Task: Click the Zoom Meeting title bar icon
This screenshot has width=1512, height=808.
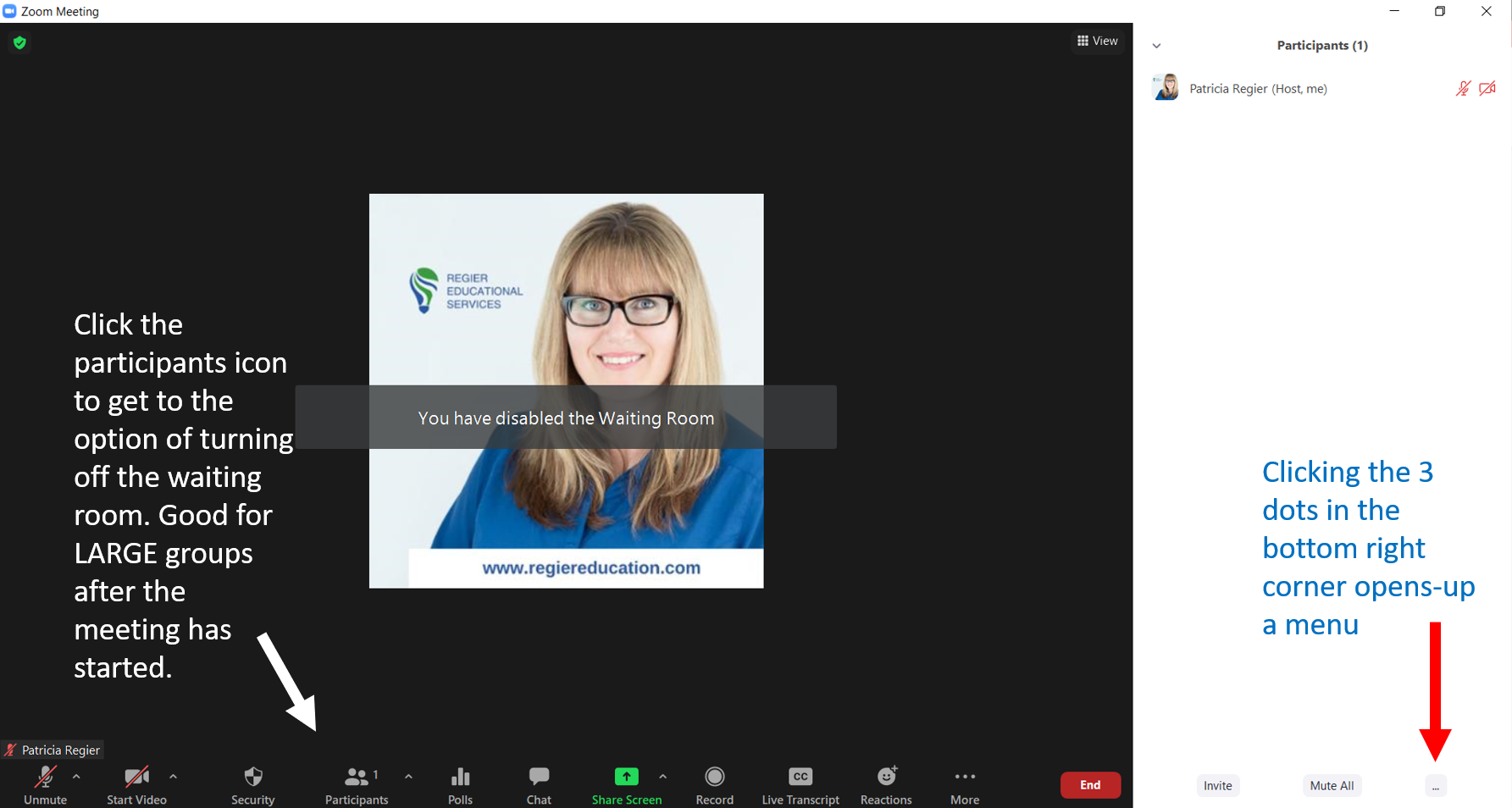Action: [x=10, y=11]
